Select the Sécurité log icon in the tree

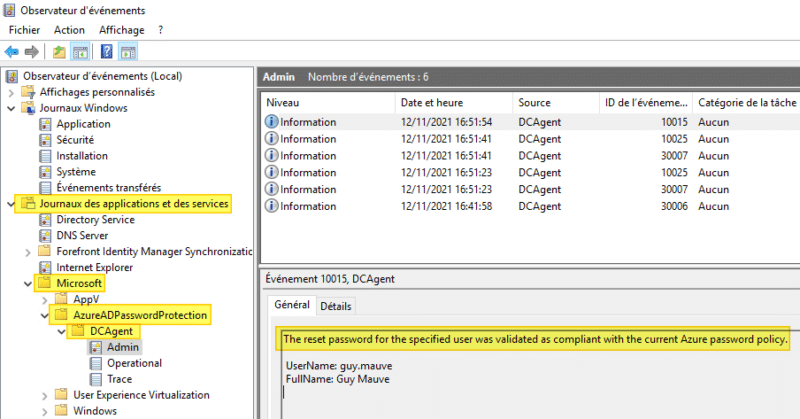[44, 140]
